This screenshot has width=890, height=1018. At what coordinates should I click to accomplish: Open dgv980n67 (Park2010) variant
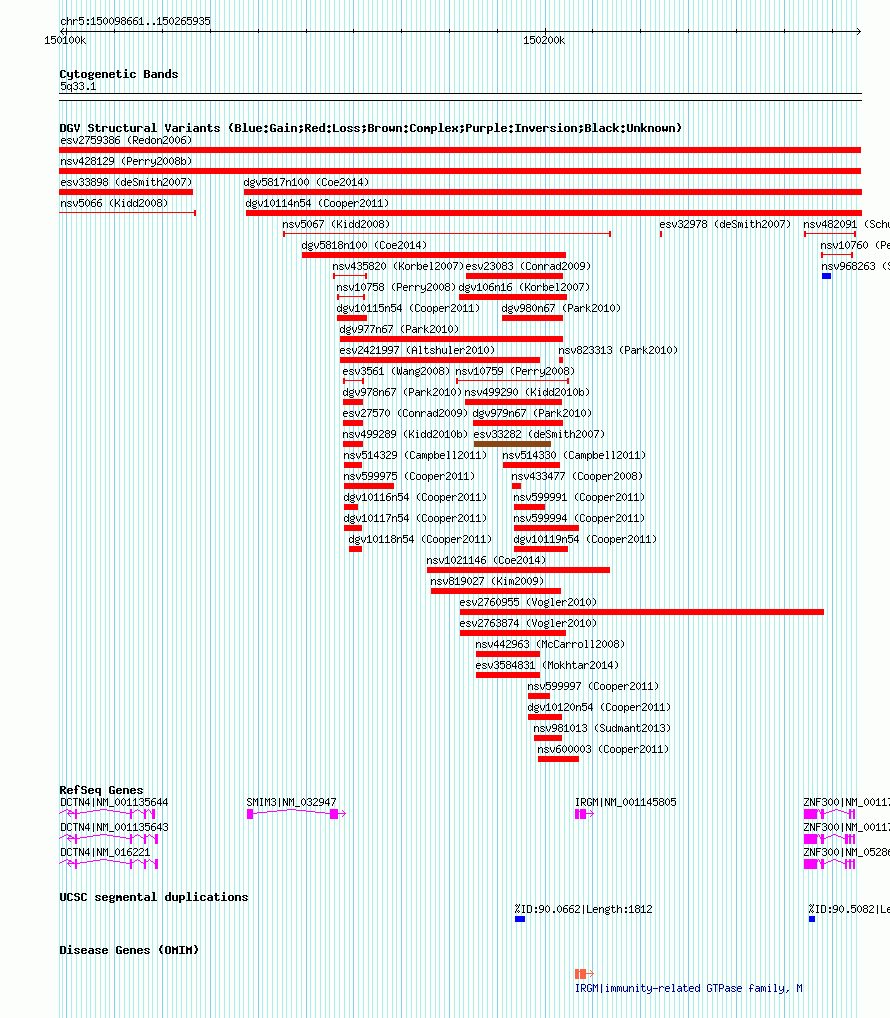[562, 308]
